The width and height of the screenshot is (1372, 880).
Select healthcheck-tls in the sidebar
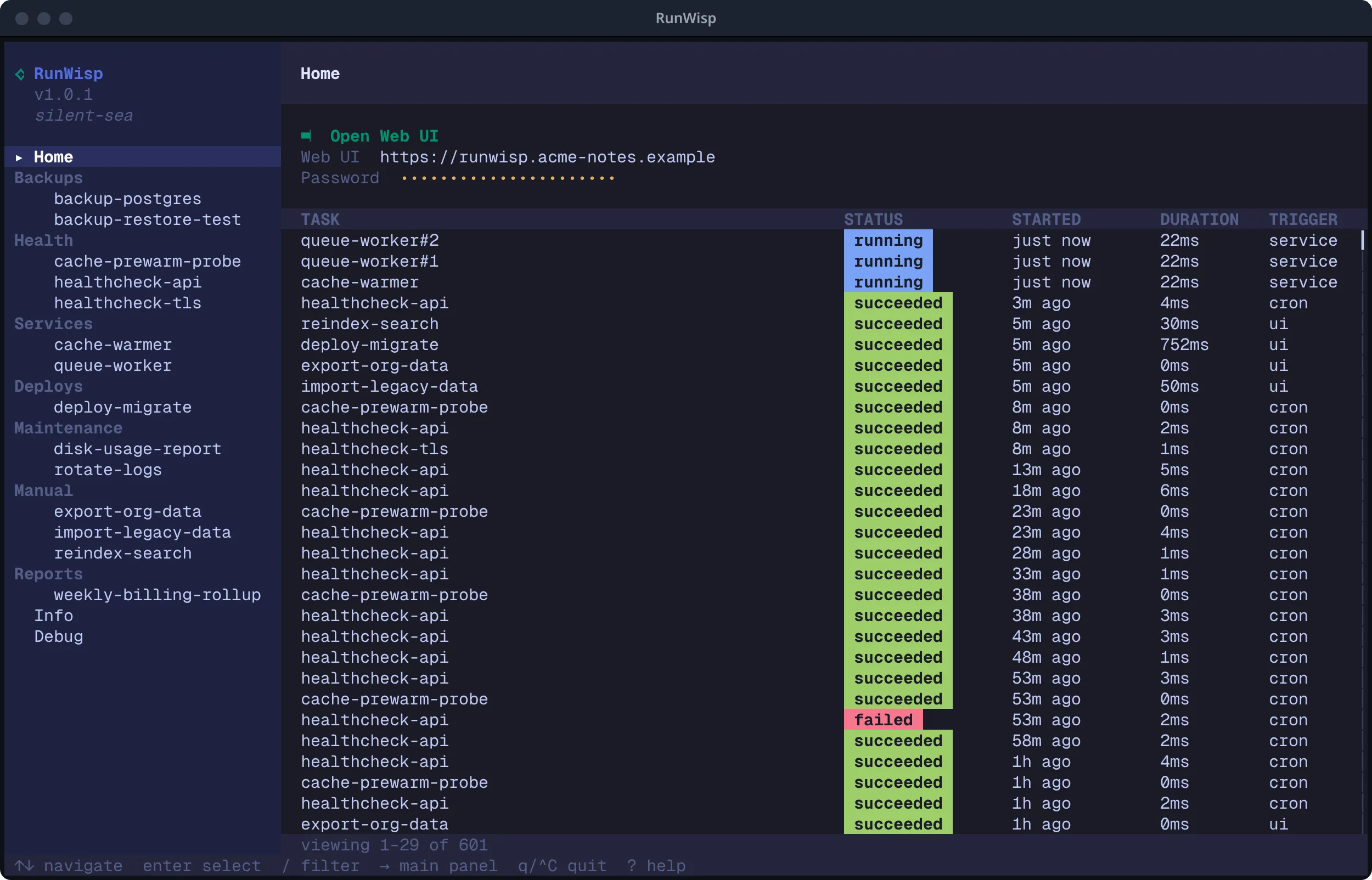pyautogui.click(x=127, y=303)
